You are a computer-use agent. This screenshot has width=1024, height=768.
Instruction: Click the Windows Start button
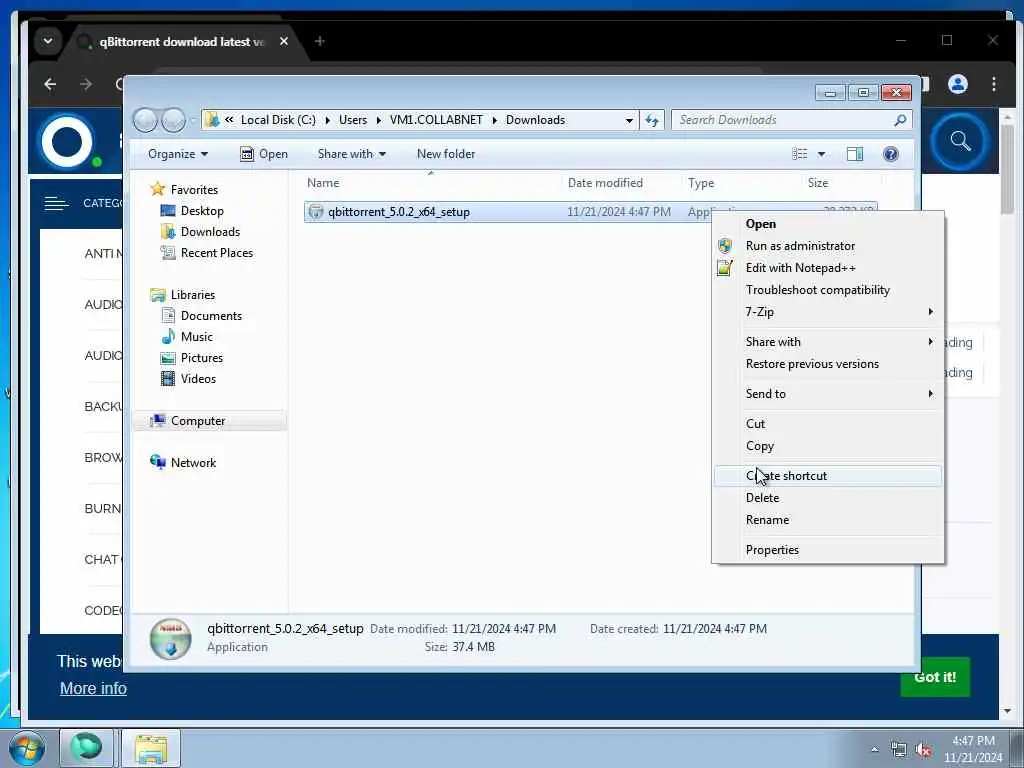[x=27, y=748]
